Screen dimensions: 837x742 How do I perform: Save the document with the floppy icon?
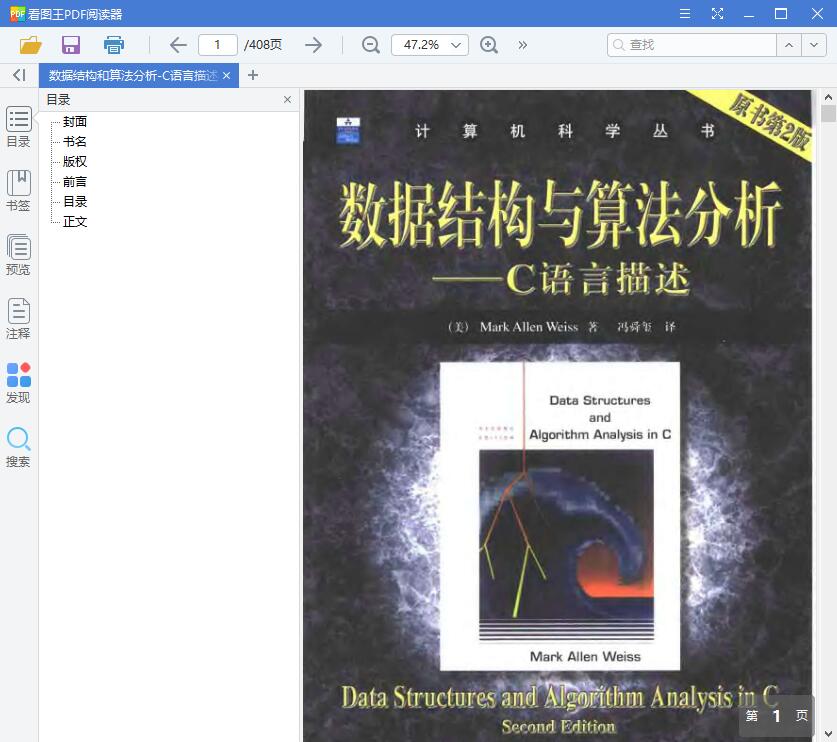click(x=71, y=45)
